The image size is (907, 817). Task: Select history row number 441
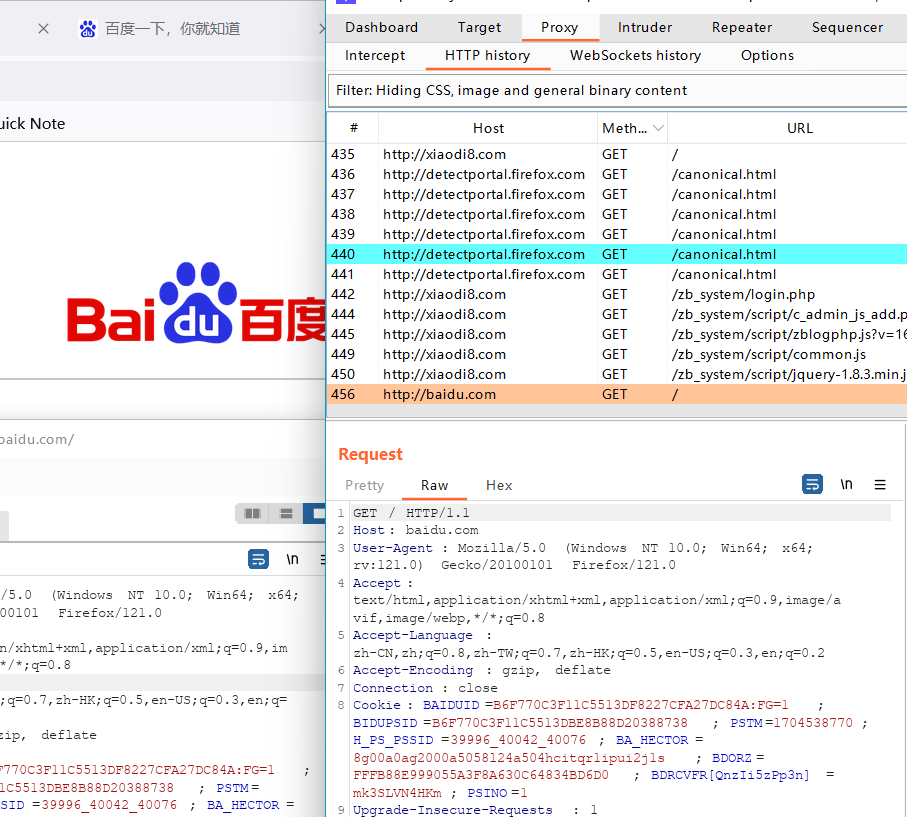(617, 274)
